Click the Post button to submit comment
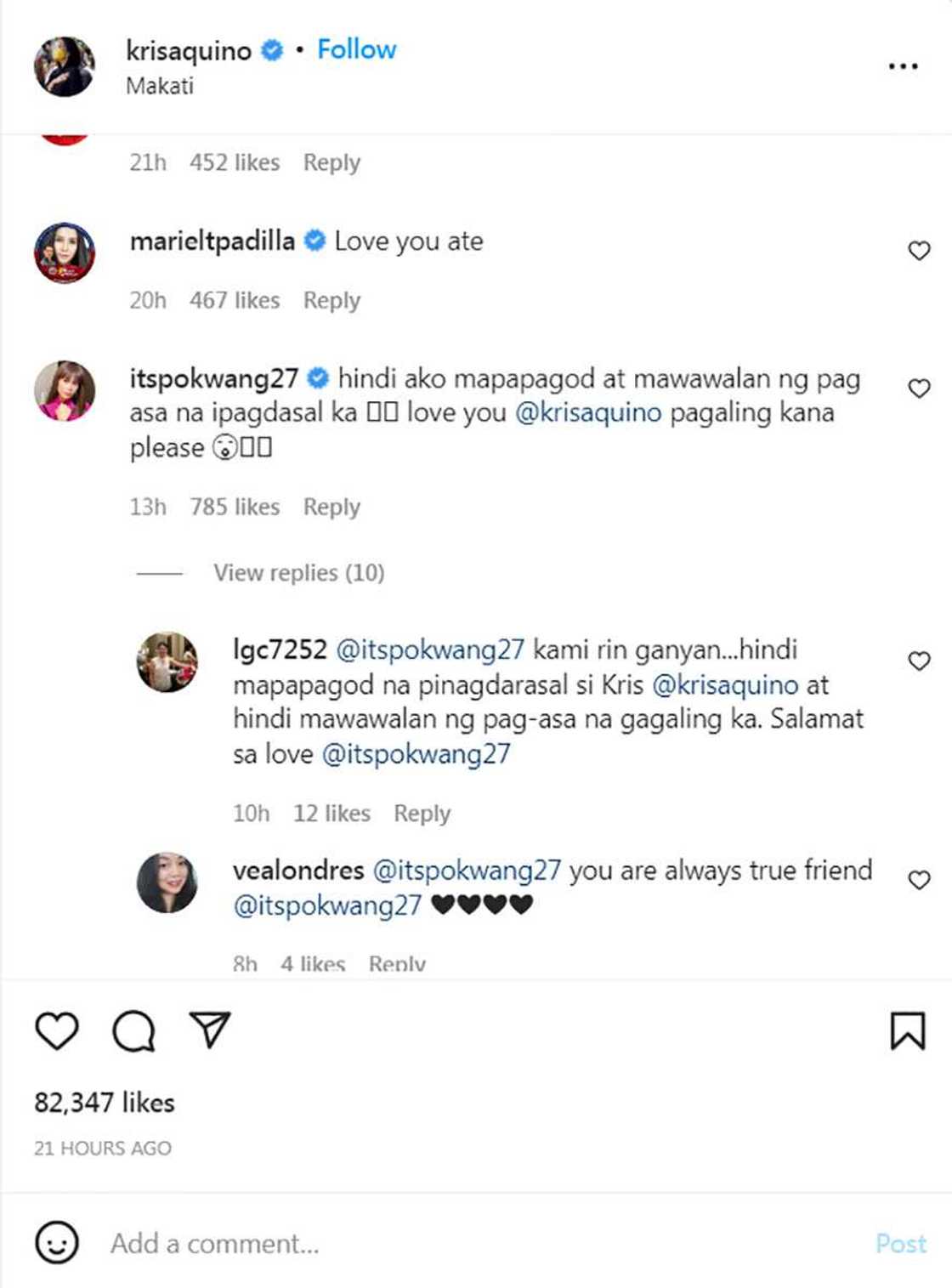The width and height of the screenshot is (952, 1288). point(901,1243)
